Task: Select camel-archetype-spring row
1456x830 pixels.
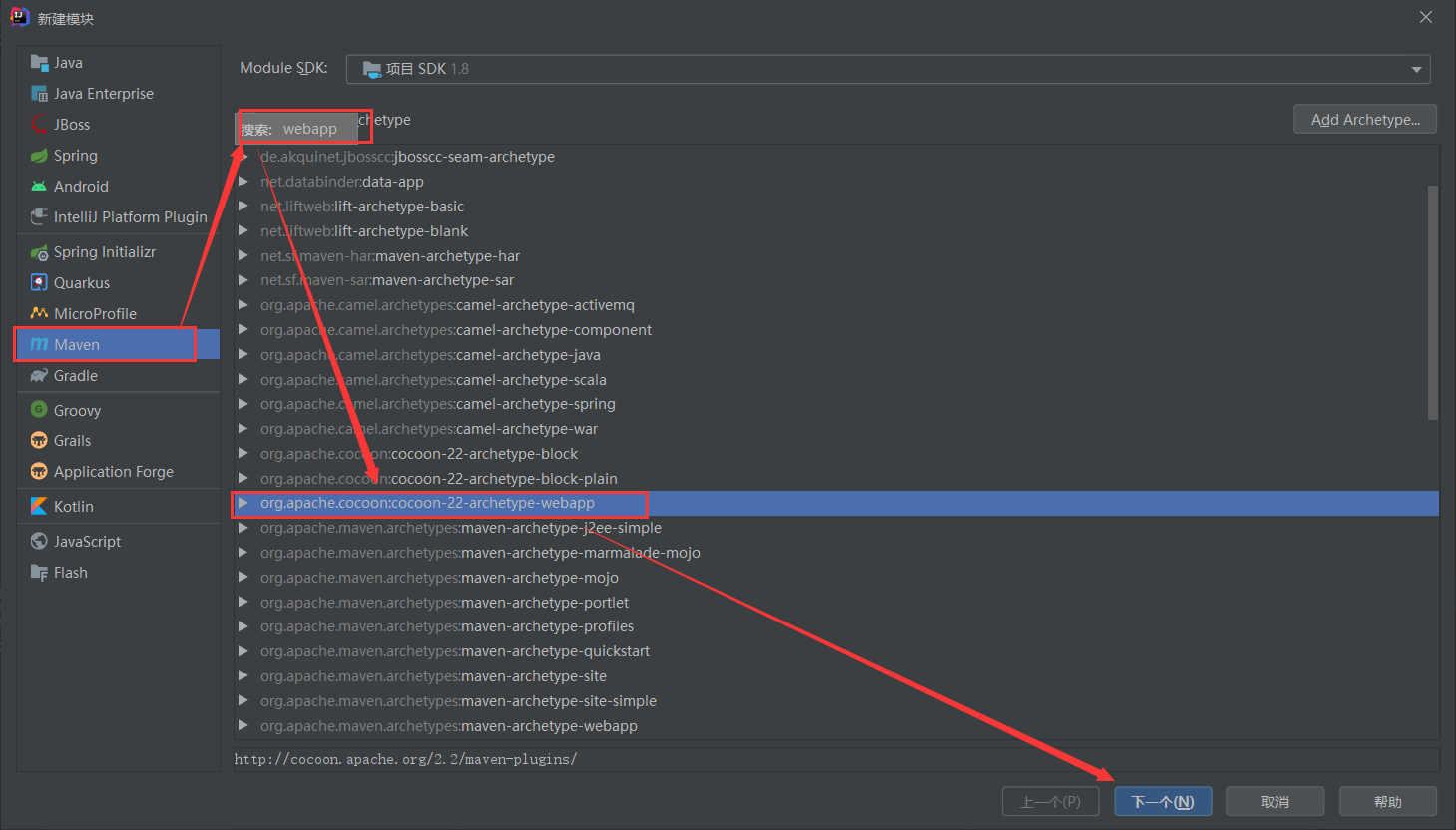Action: [x=836, y=404]
